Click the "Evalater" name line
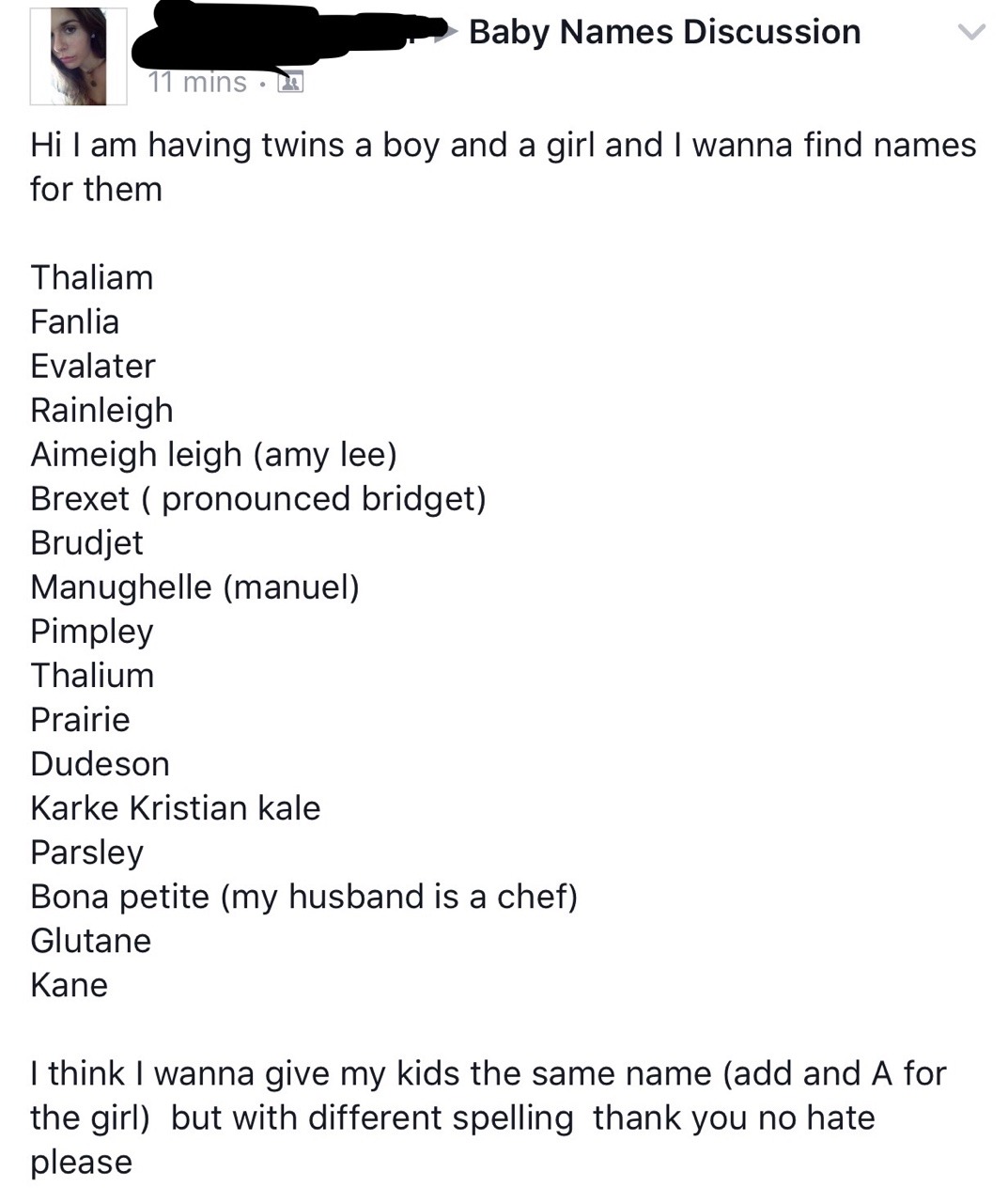 [x=92, y=366]
